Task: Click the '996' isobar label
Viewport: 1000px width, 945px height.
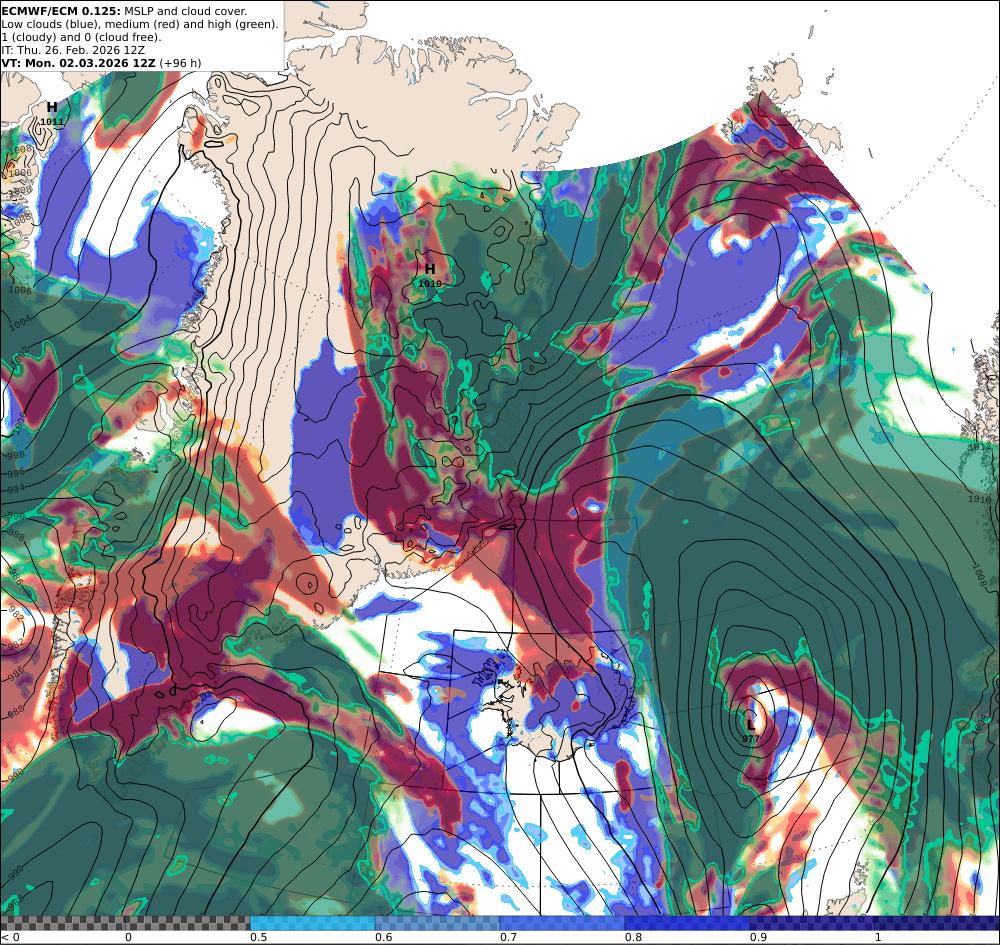Action: click(x=14, y=472)
